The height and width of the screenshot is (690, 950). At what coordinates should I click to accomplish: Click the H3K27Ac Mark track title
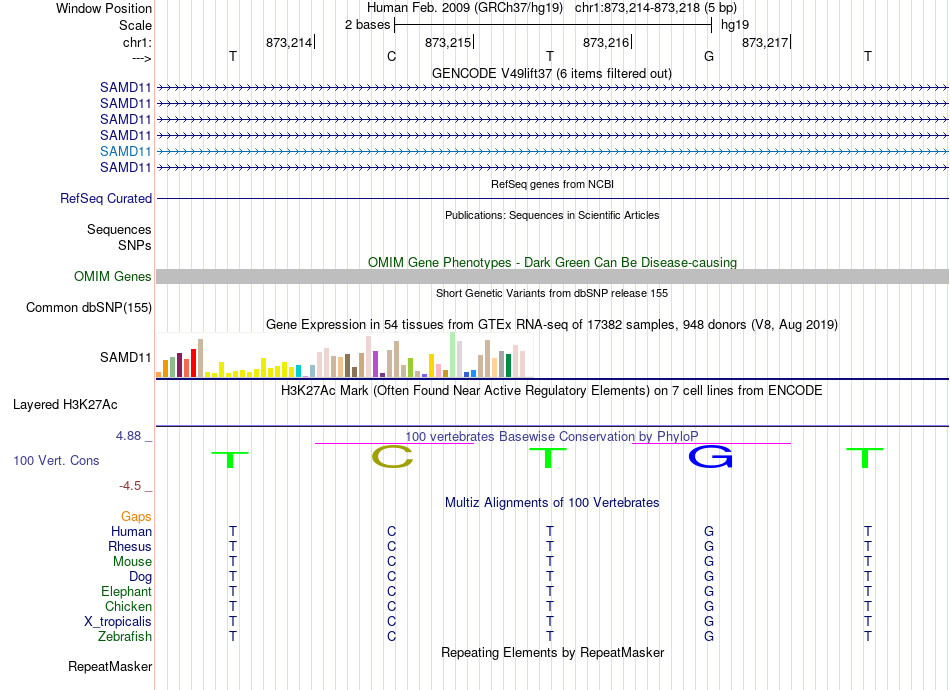[x=552, y=391]
